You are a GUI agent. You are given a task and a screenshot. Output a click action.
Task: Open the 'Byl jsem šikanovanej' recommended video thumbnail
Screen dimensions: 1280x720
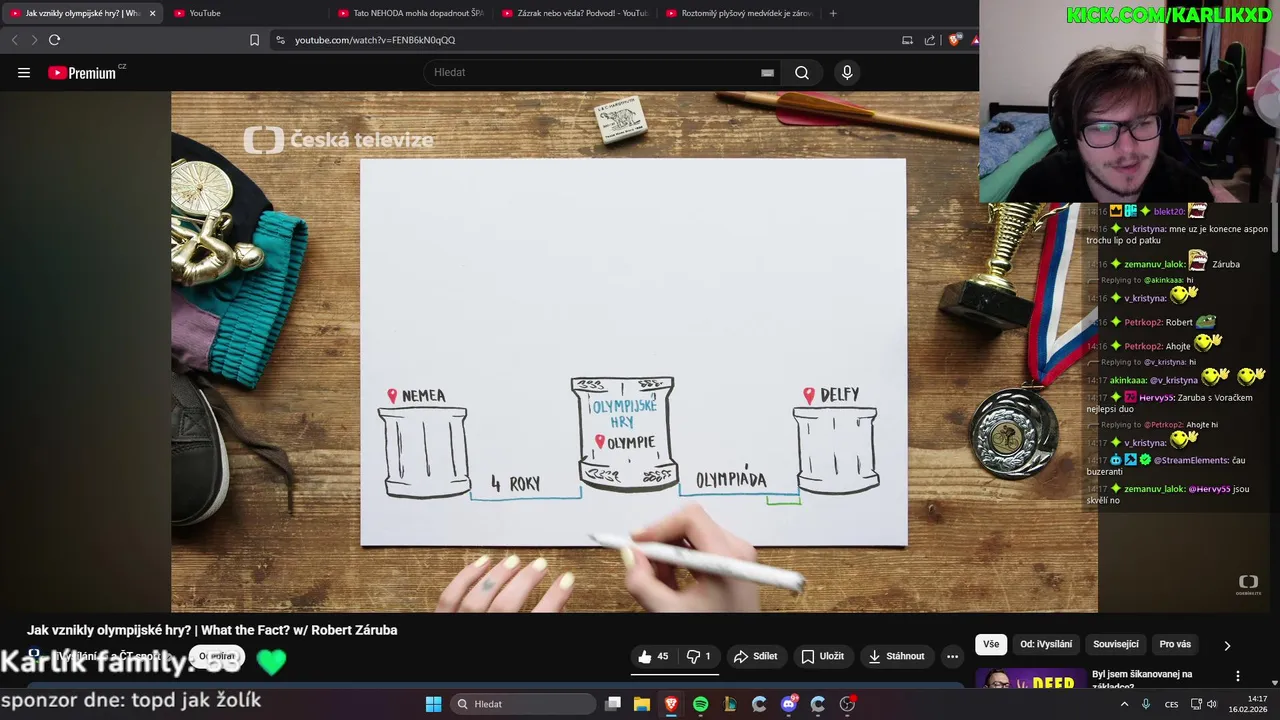[1030, 679]
